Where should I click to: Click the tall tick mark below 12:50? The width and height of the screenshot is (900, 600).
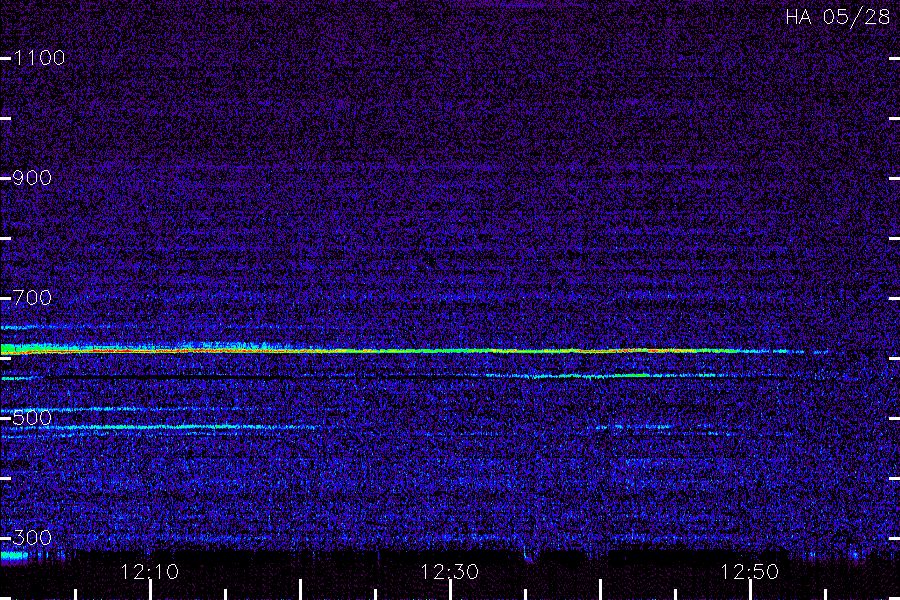click(750, 590)
